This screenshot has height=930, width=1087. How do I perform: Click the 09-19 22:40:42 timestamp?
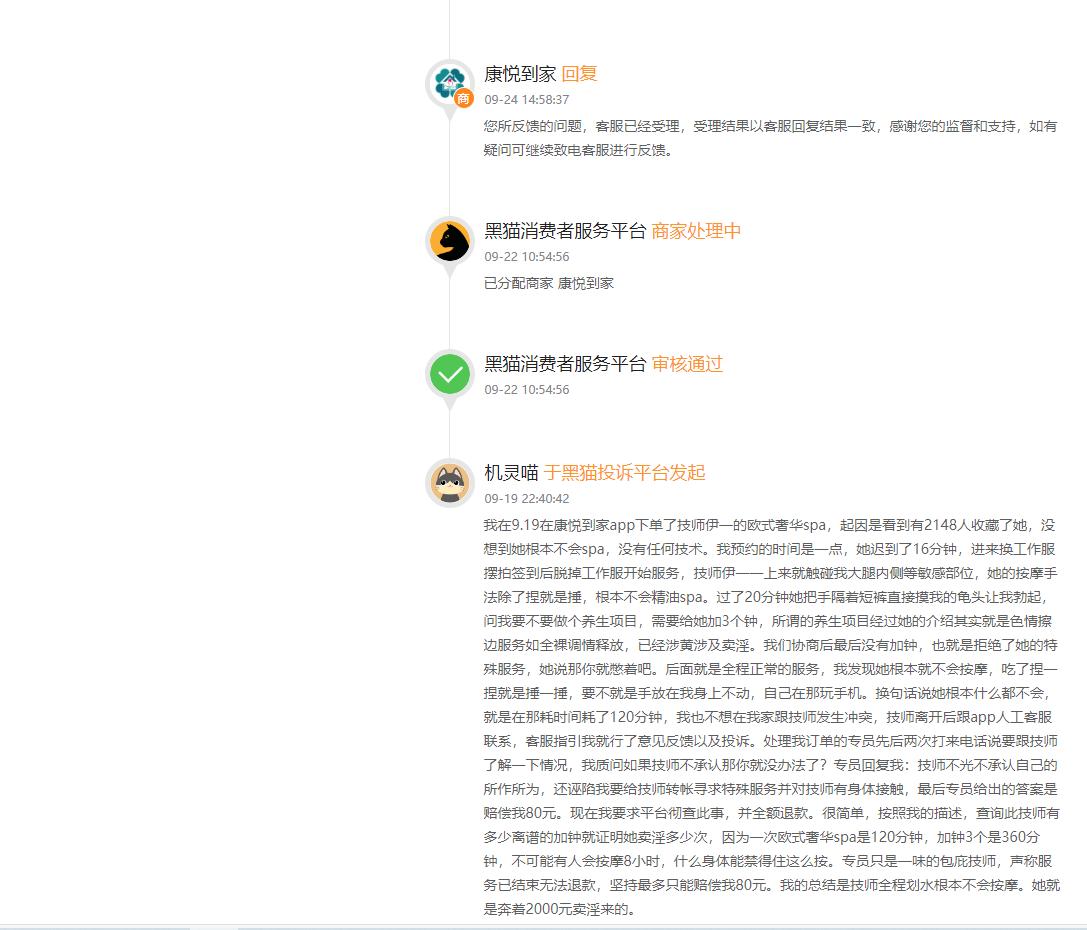[527, 499]
